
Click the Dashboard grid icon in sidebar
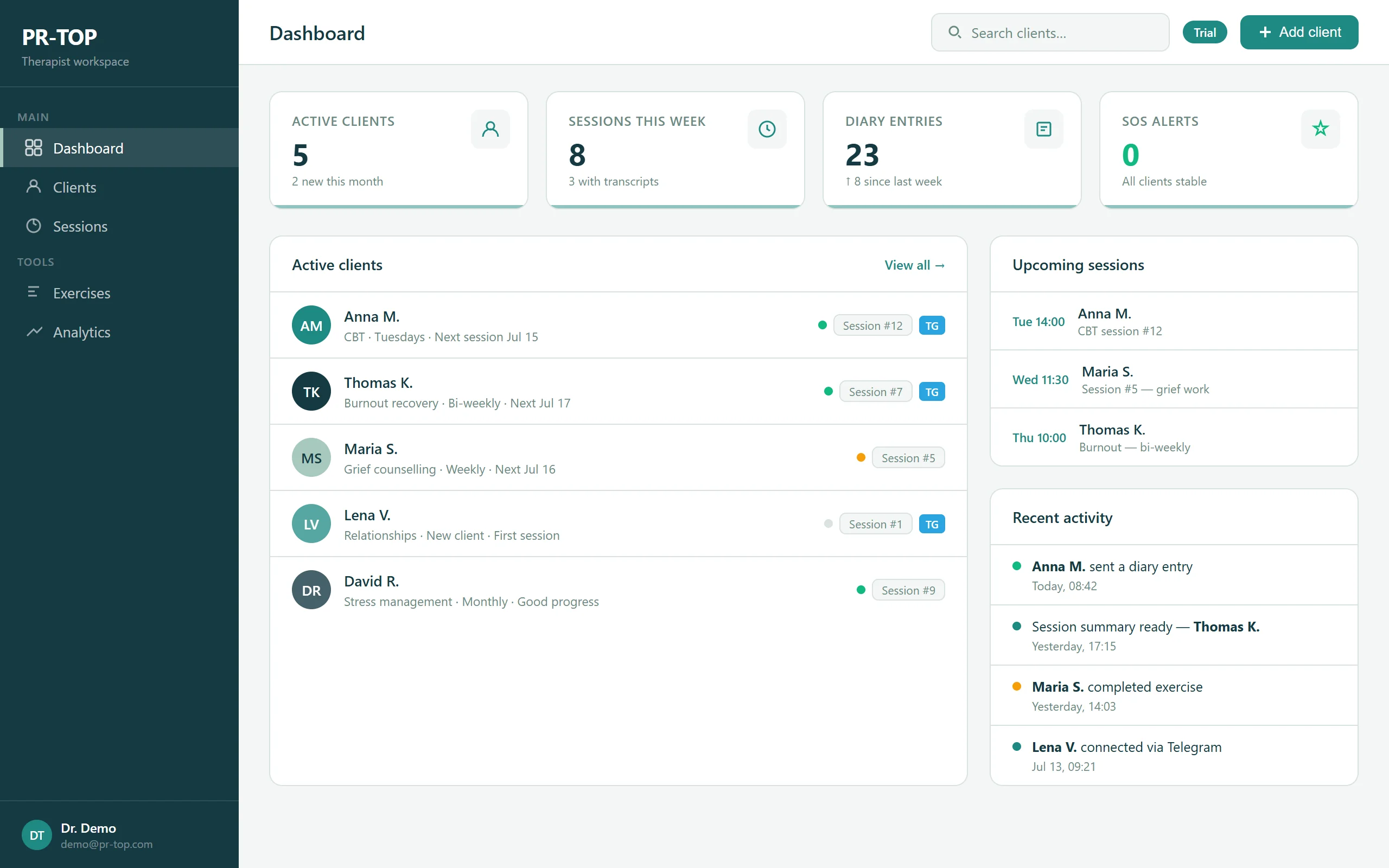click(x=33, y=148)
